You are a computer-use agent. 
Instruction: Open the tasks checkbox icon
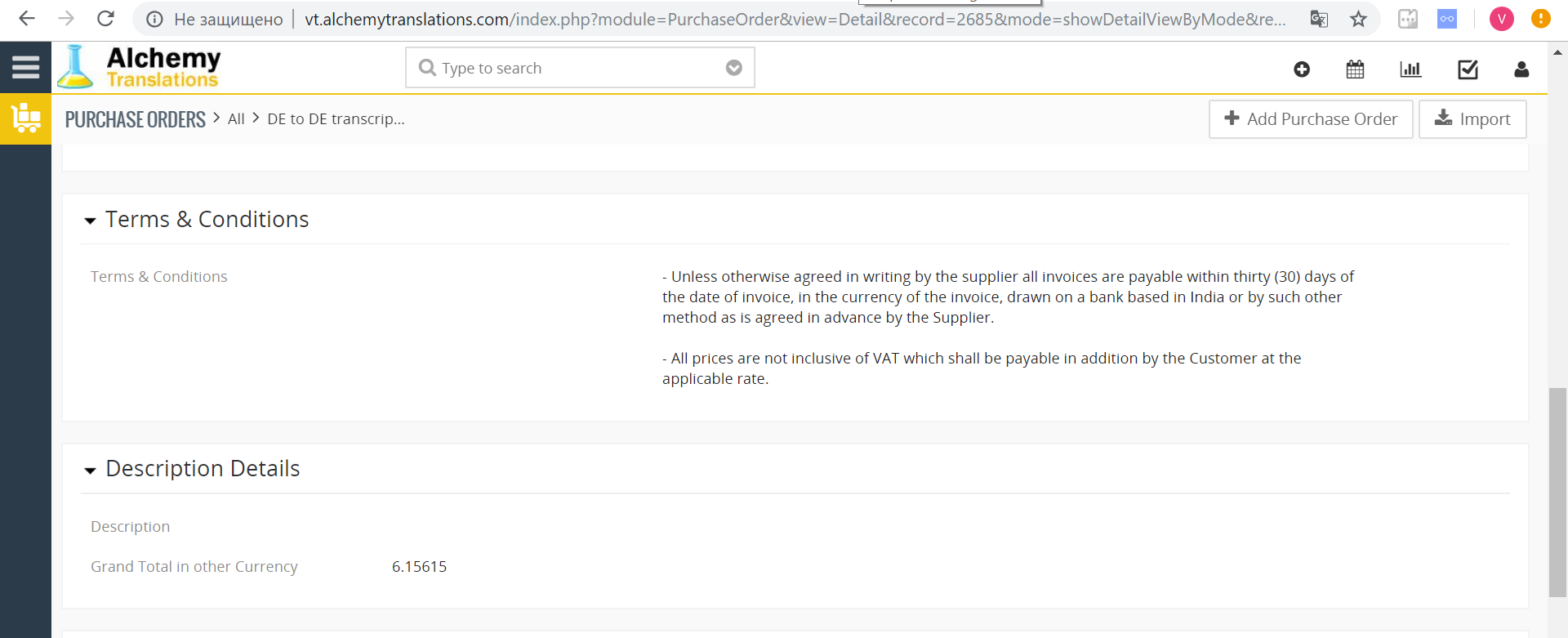1468,69
